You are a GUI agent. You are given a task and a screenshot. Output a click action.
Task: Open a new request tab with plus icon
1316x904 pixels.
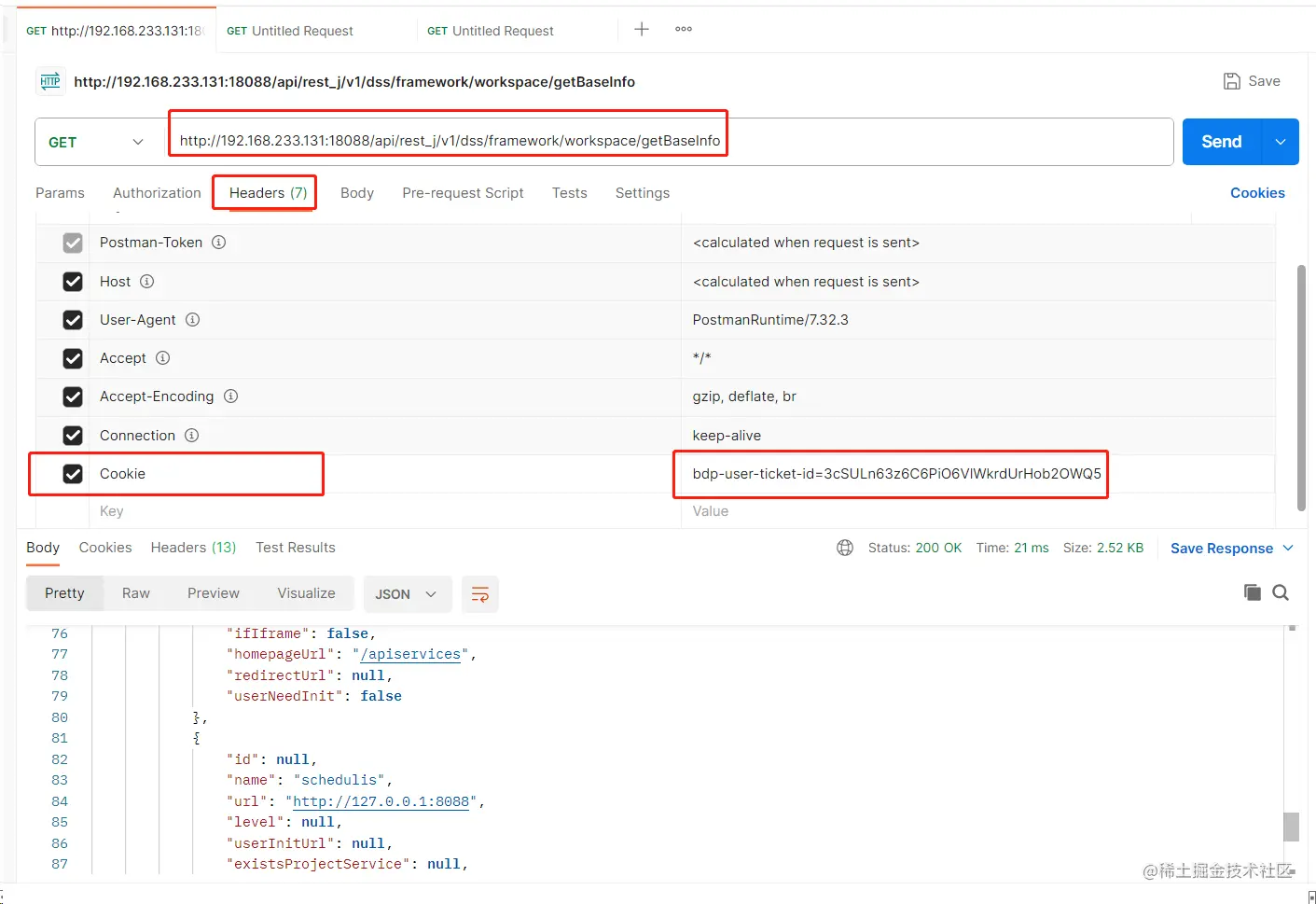[x=642, y=29]
